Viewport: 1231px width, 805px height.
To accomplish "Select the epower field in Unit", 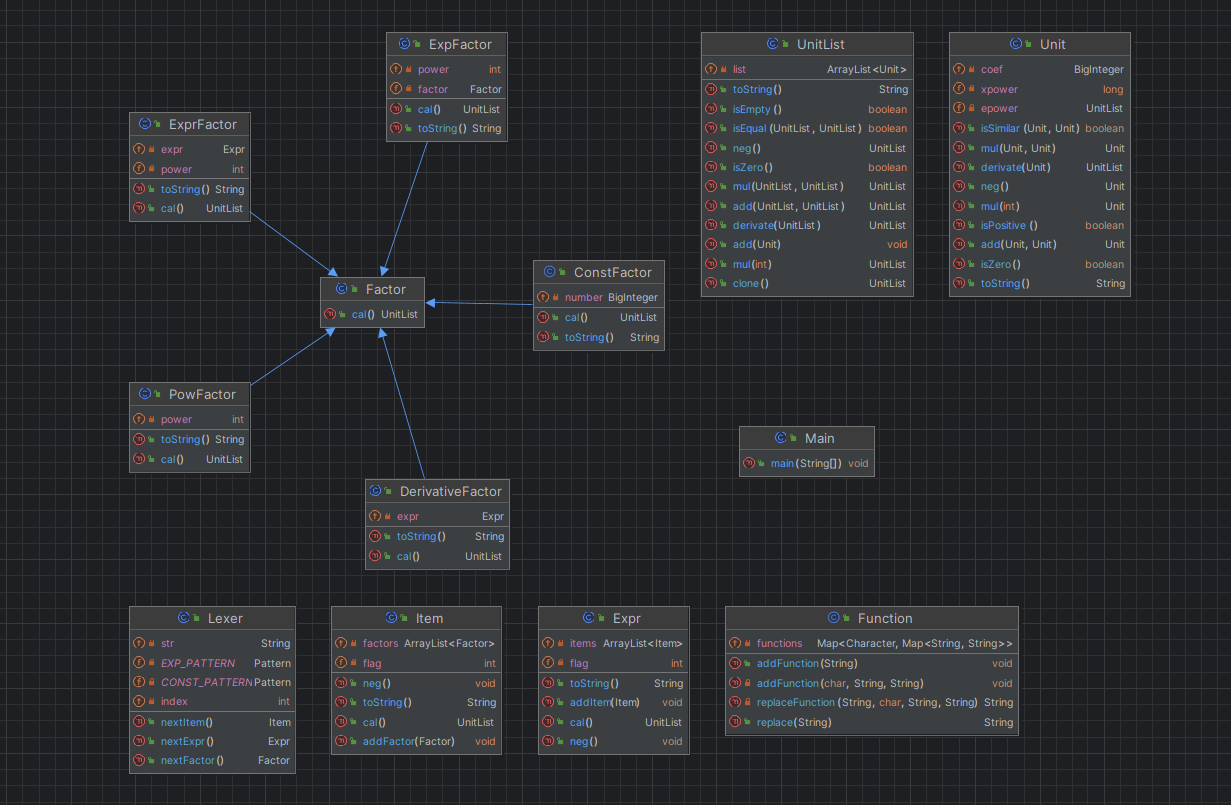I will coord(1040,108).
